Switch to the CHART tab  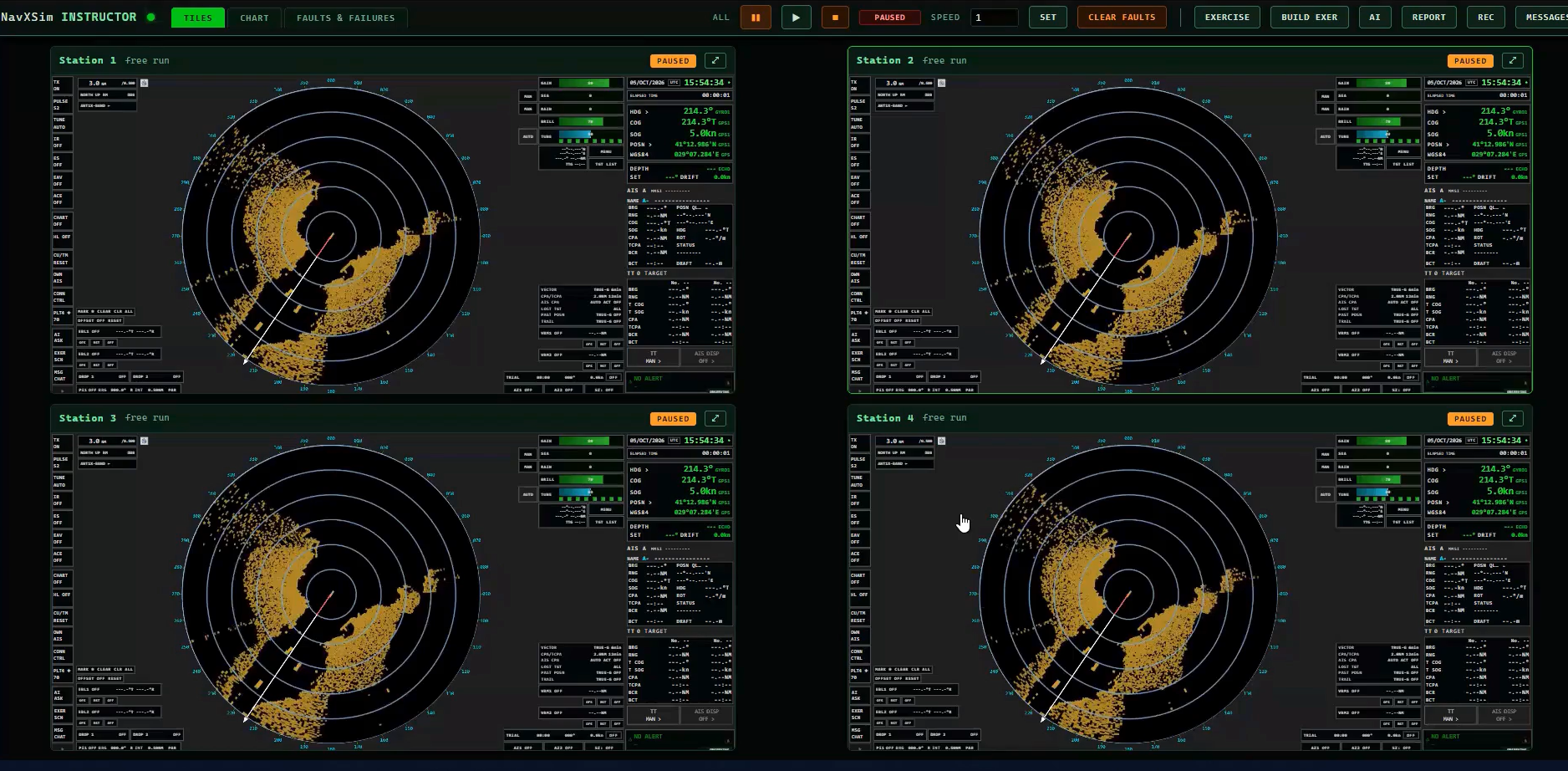click(x=255, y=18)
